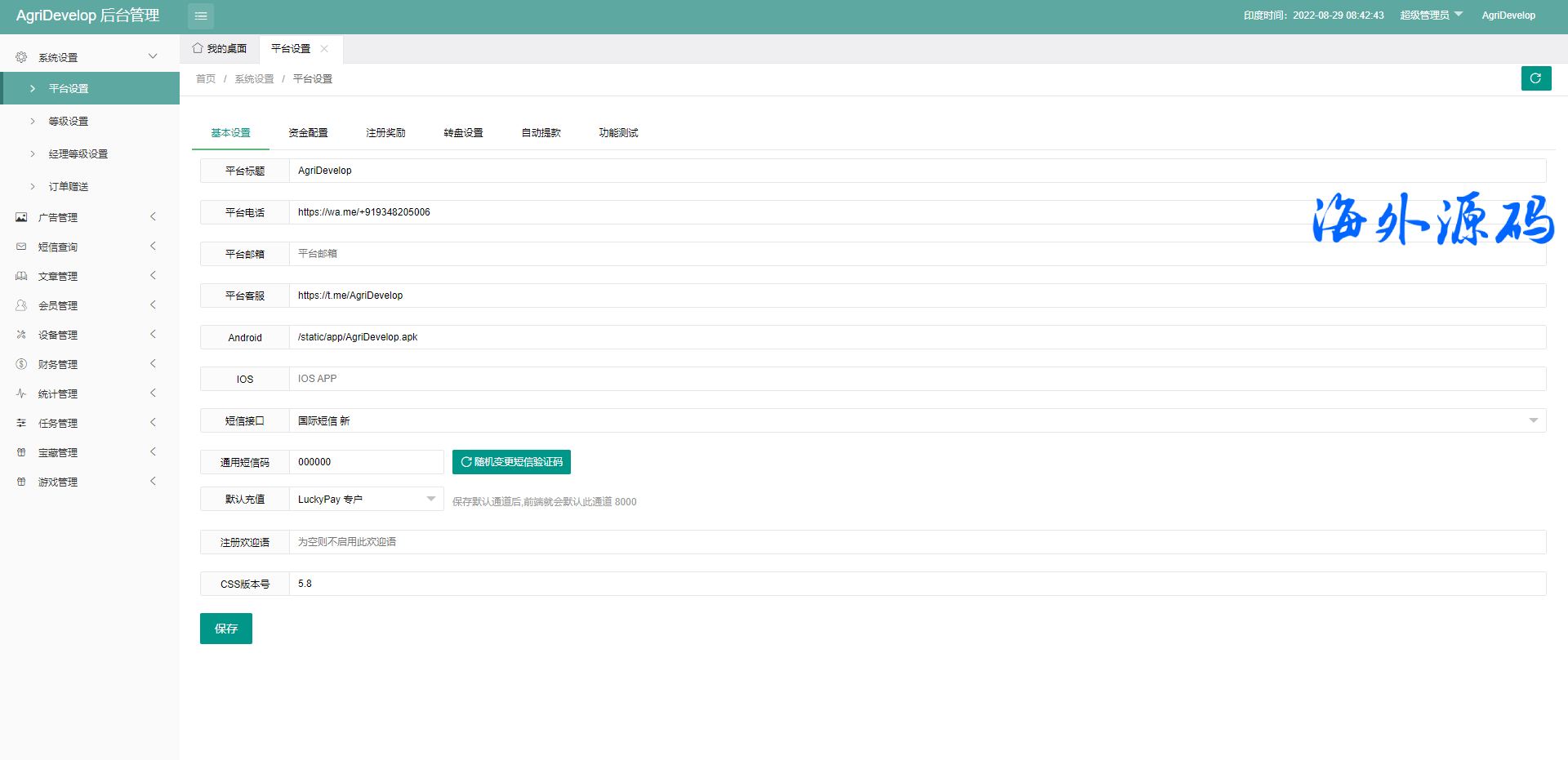Click the 保存 save button
The image size is (1568, 760).
click(226, 629)
